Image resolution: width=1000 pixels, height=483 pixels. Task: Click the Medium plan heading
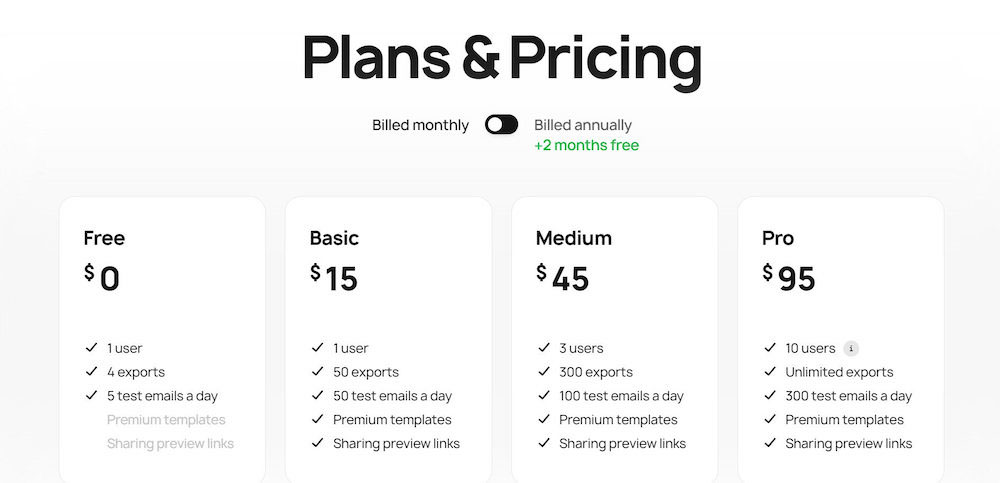(x=573, y=238)
